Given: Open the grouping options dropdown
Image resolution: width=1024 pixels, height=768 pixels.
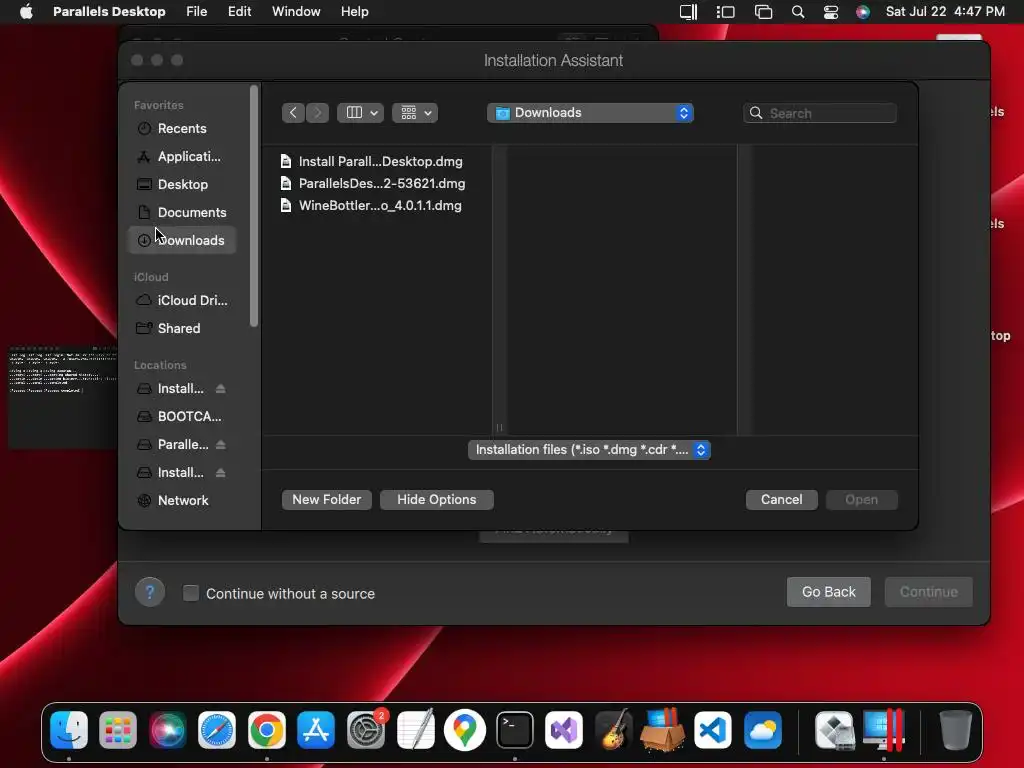Looking at the screenshot, I should pyautogui.click(x=415, y=113).
